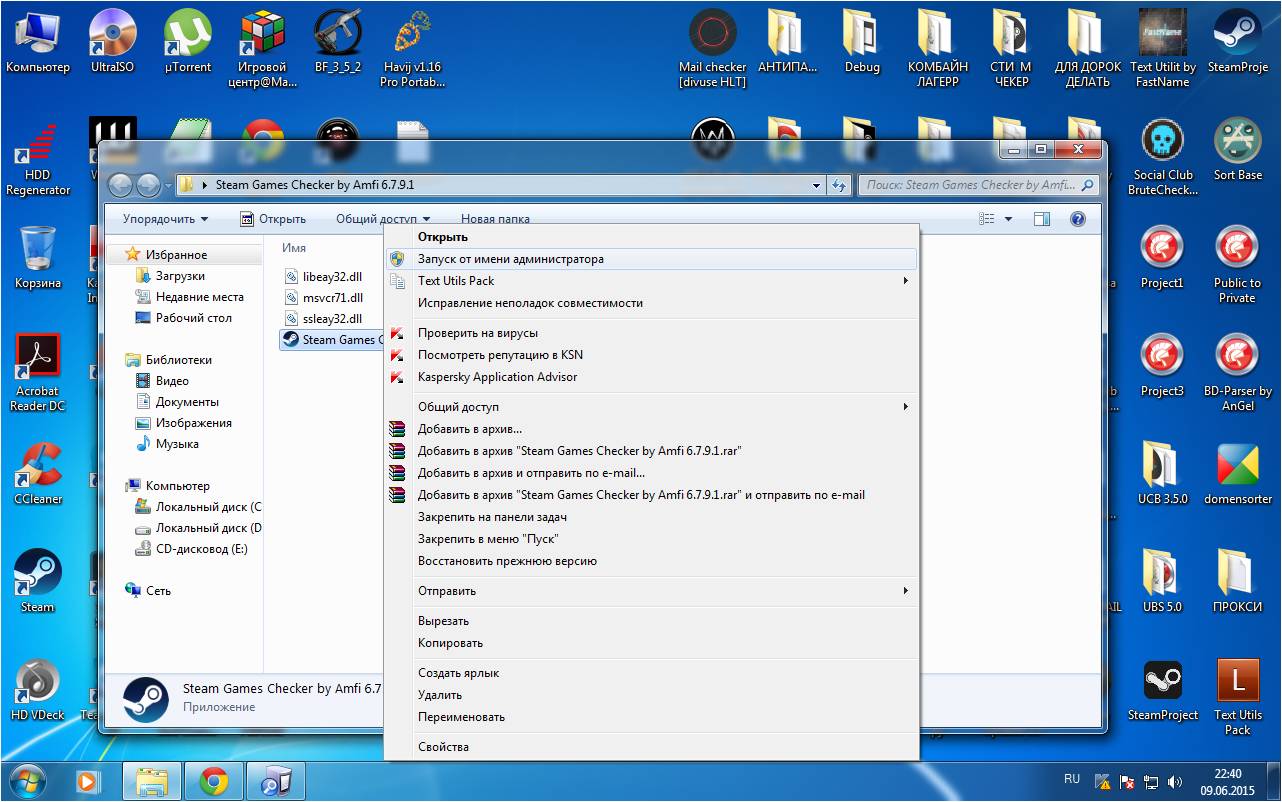Click the Explorer search field
This screenshot has width=1282, height=802.
point(977,185)
